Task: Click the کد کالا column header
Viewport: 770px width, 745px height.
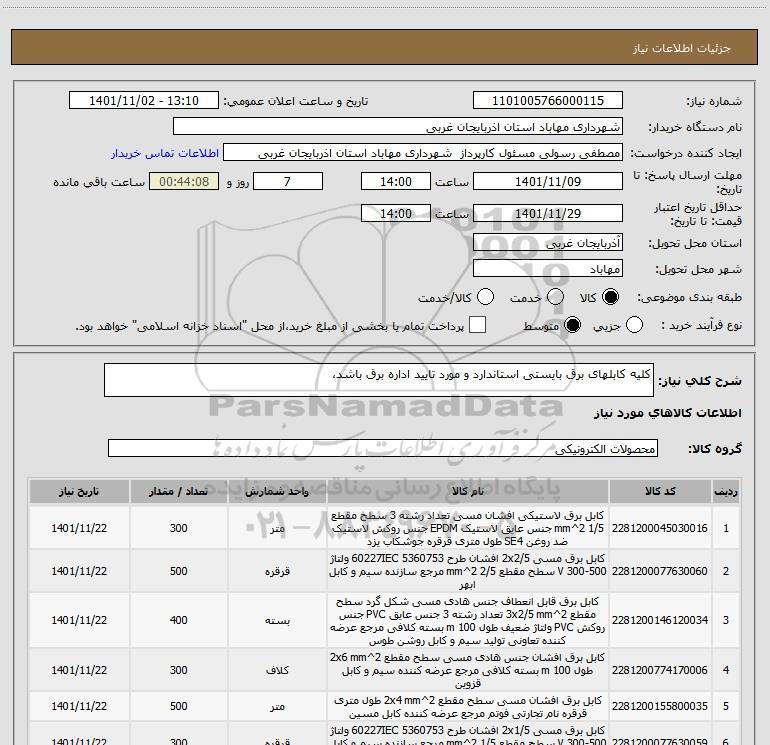Action: (x=660, y=492)
